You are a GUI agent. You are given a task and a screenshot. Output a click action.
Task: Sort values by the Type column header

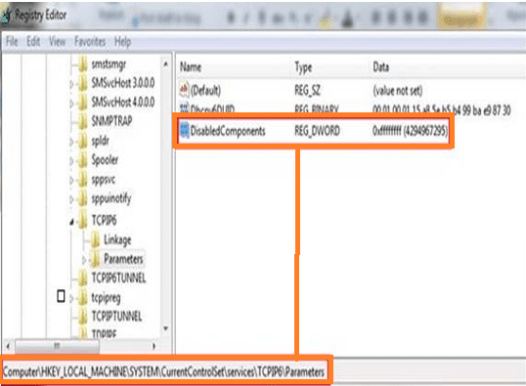click(x=303, y=67)
